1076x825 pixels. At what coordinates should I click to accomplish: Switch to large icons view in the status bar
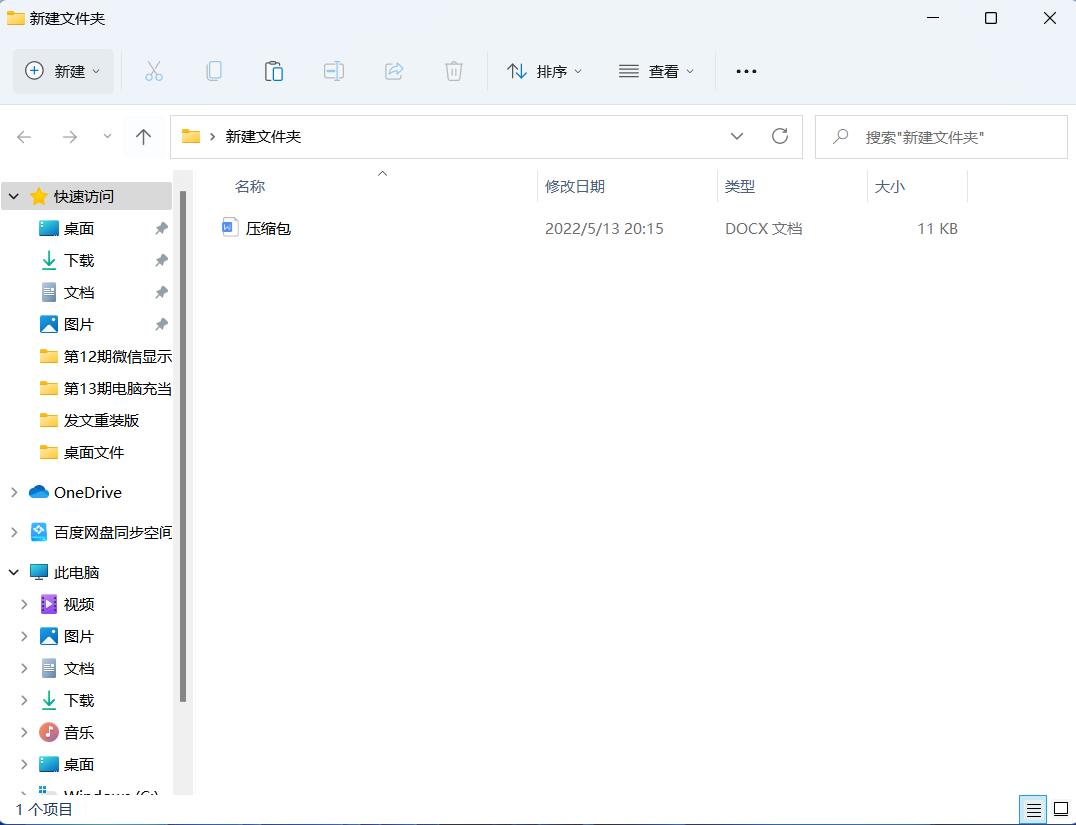(1062, 809)
